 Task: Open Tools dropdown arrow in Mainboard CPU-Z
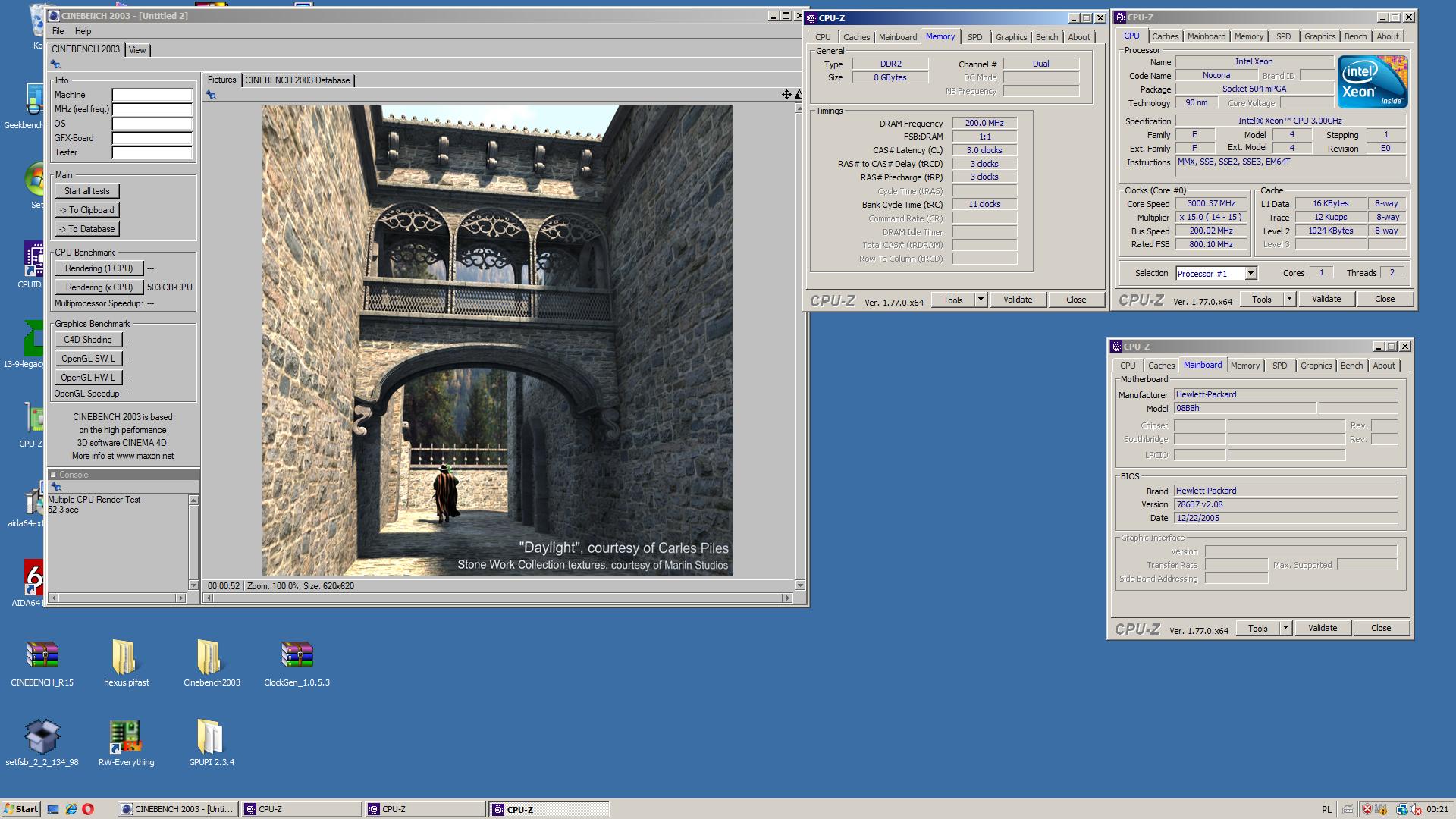1285,628
